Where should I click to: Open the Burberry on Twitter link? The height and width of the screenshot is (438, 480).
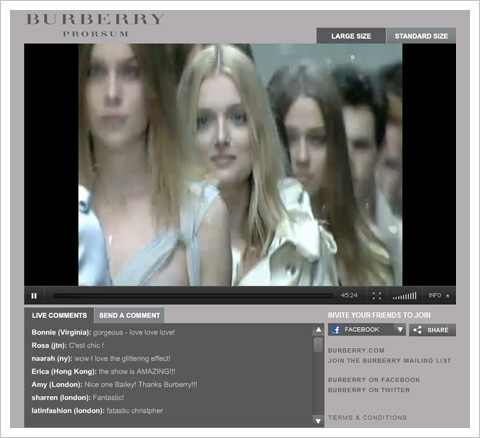(x=369, y=390)
